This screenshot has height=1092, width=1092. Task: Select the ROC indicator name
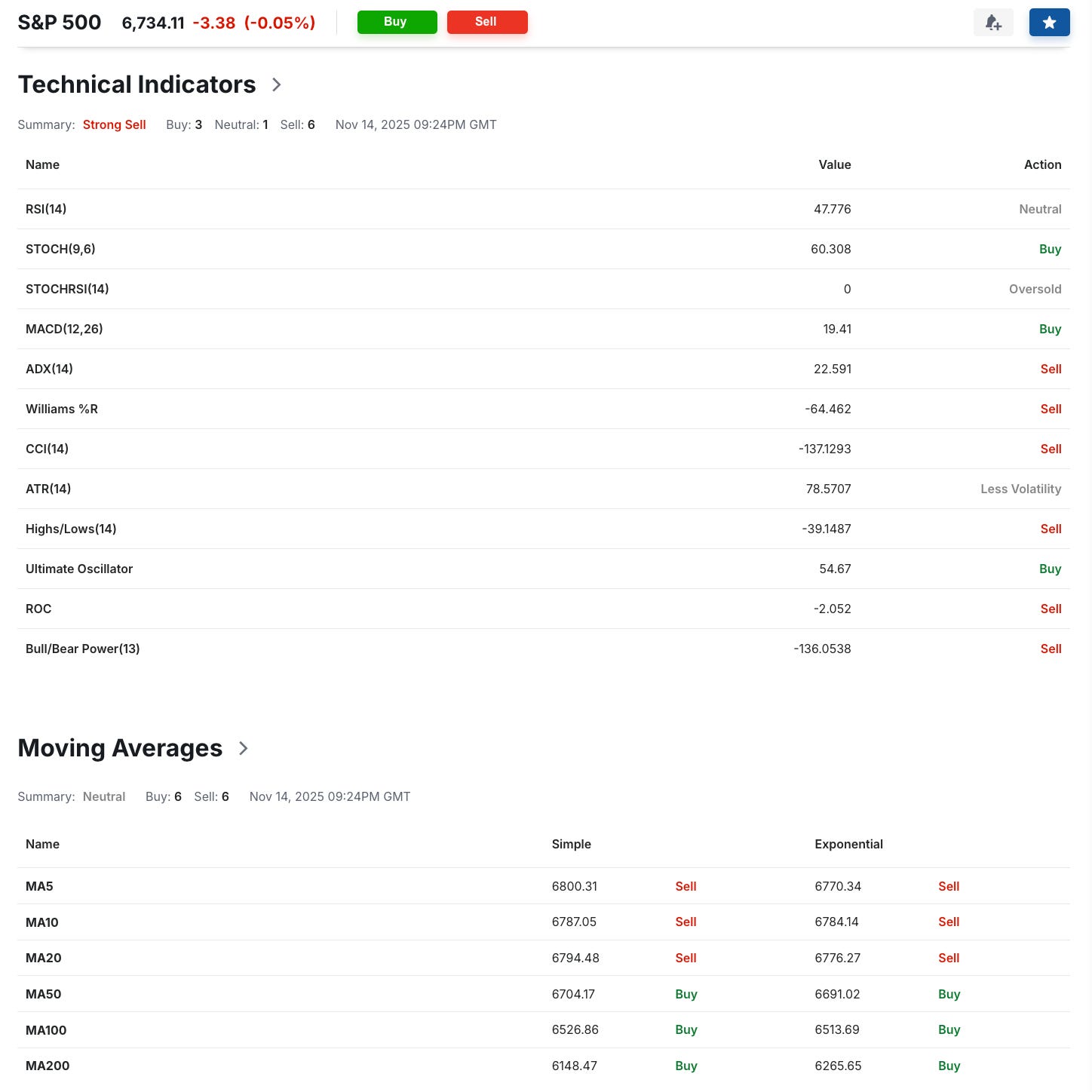[x=38, y=609]
